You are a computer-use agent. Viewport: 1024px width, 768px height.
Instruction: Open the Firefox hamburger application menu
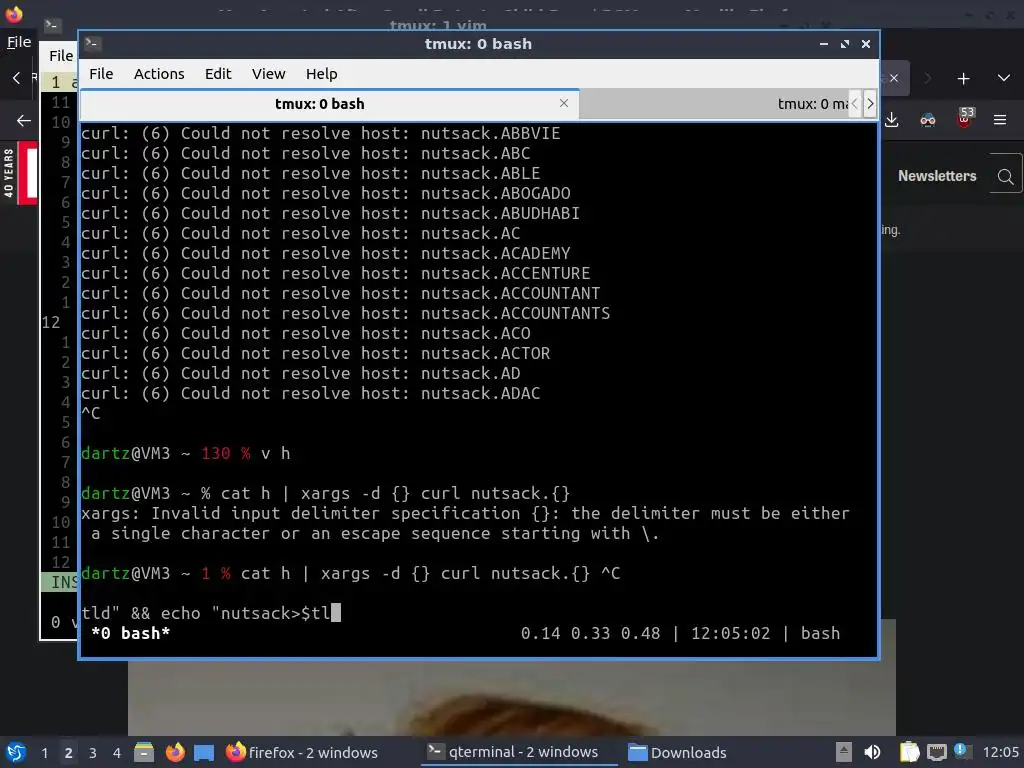(1000, 120)
